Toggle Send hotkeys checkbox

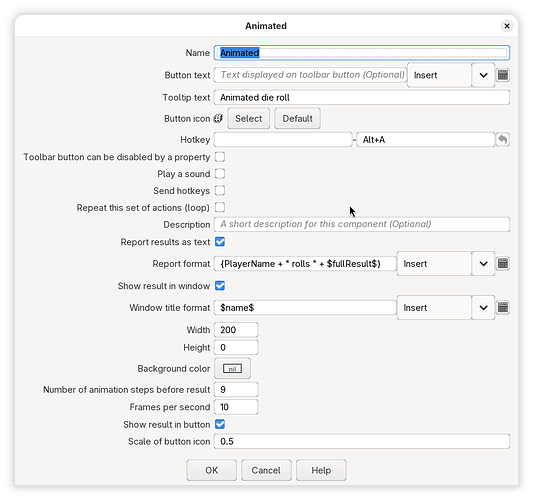click(x=220, y=190)
